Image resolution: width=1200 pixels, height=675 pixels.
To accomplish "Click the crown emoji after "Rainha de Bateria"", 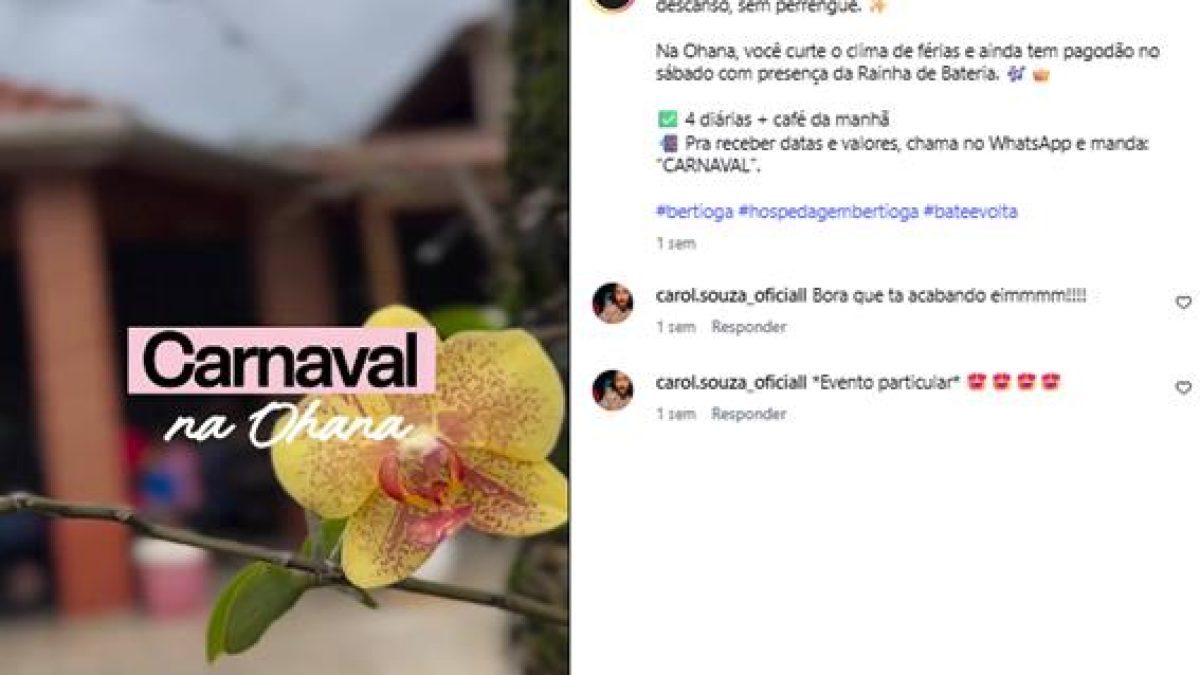I will point(1040,74).
